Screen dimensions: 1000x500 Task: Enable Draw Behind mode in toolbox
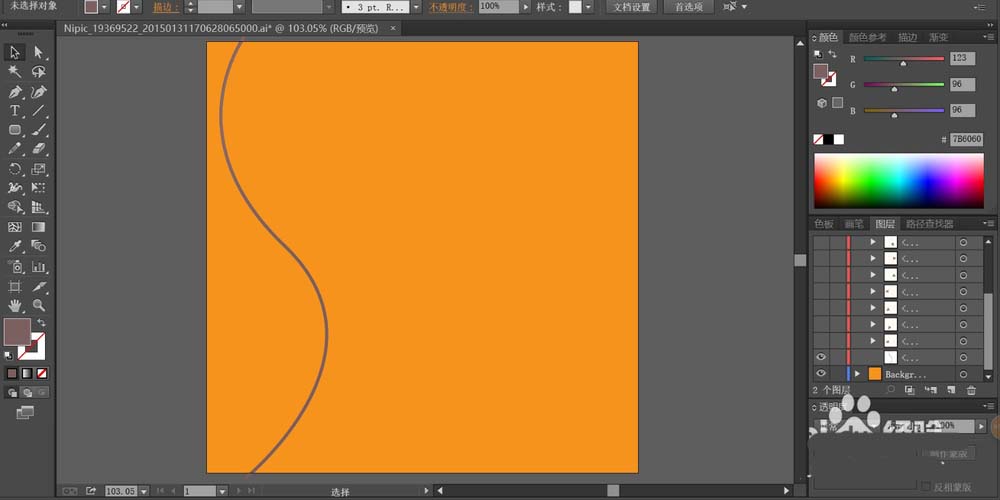tap(27, 392)
